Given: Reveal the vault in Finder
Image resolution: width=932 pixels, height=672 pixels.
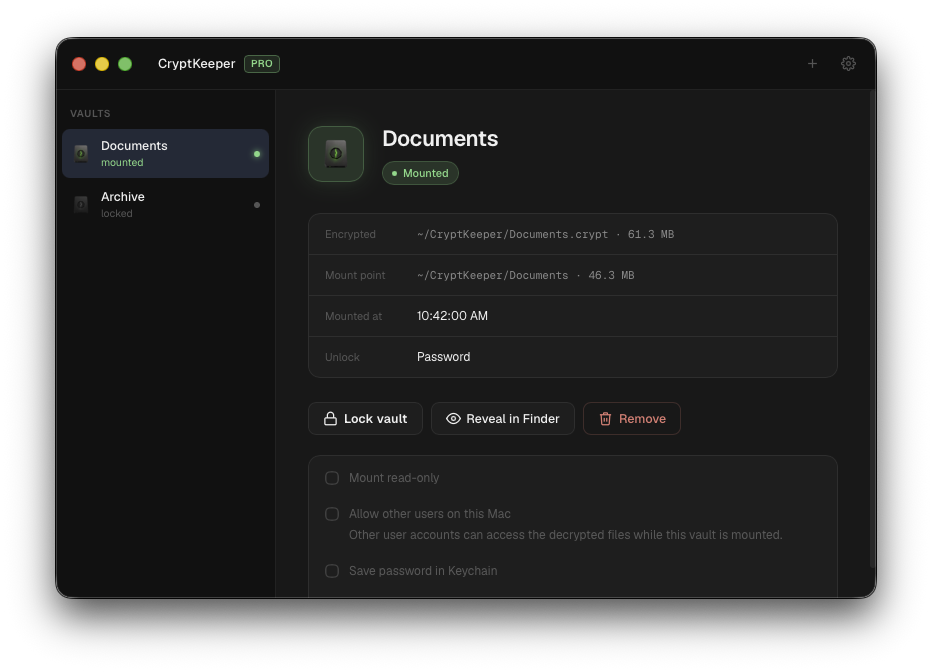Looking at the screenshot, I should coord(502,418).
